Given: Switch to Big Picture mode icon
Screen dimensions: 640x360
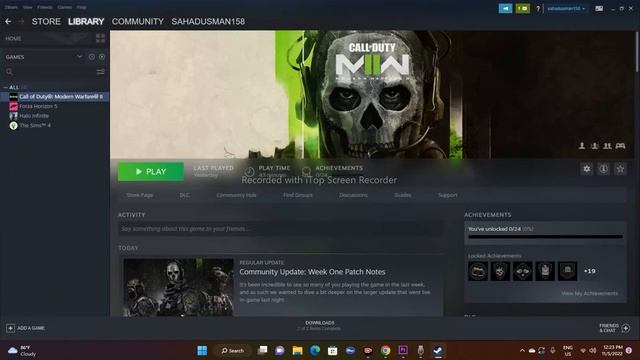Looking at the screenshot, I should click(599, 9).
